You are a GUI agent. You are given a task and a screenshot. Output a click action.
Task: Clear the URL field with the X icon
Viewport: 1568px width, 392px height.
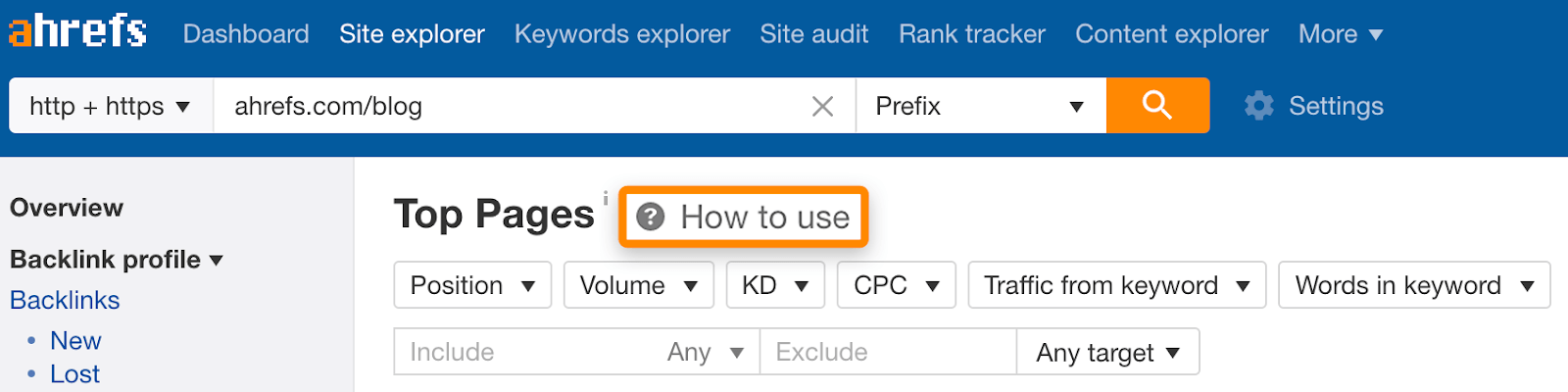click(x=822, y=106)
